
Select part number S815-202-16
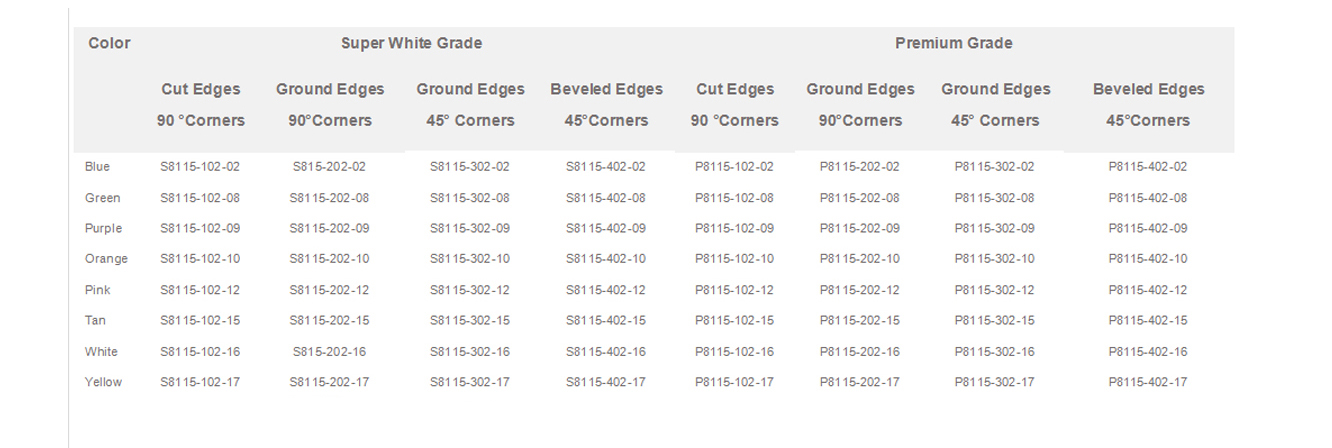click(330, 352)
